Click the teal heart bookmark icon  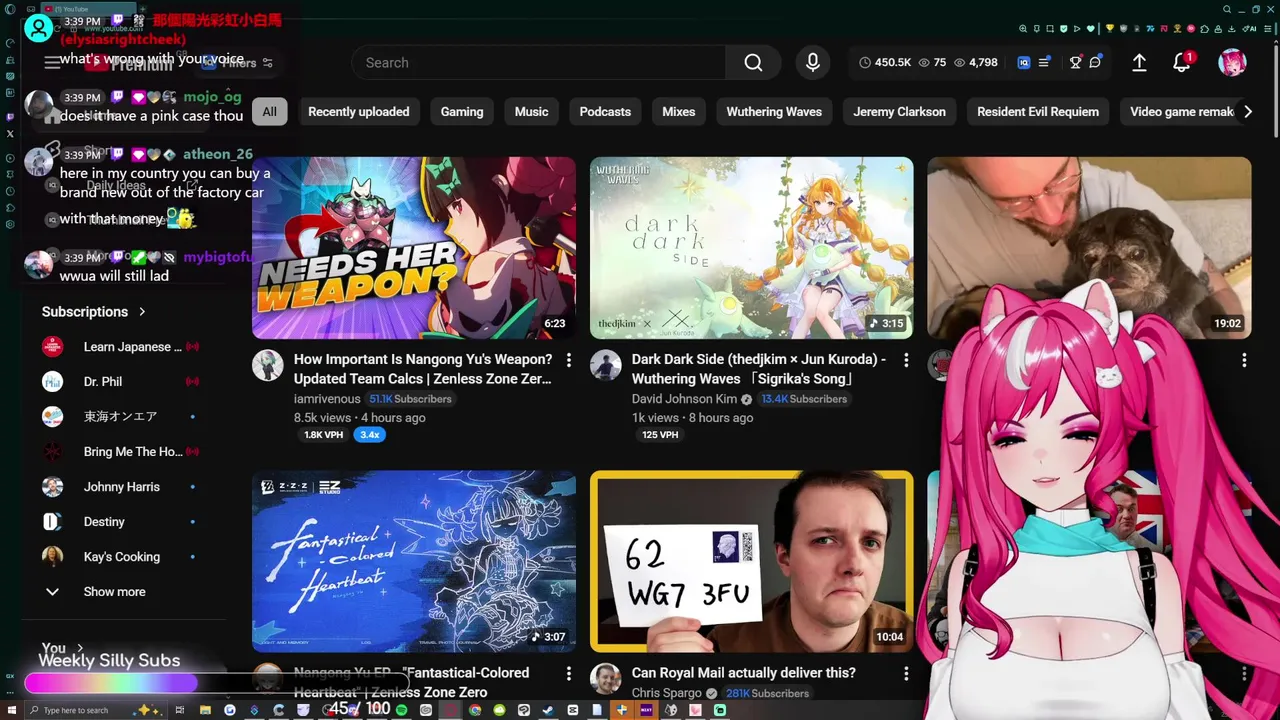click(x=1091, y=28)
